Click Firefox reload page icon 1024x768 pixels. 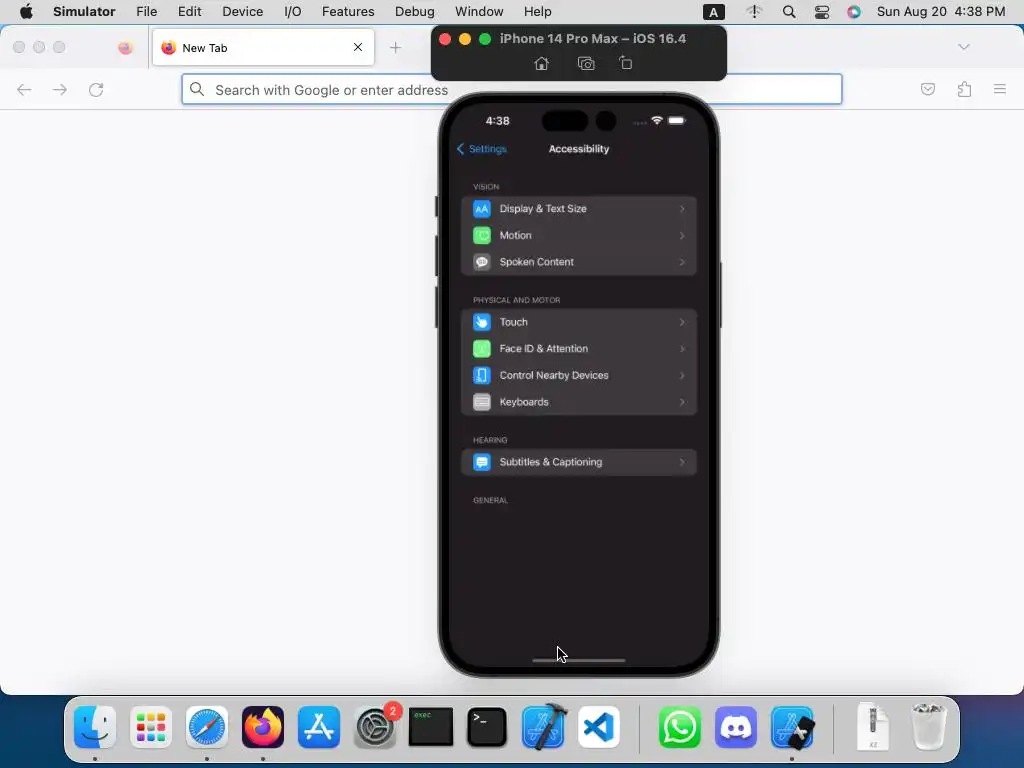(96, 90)
